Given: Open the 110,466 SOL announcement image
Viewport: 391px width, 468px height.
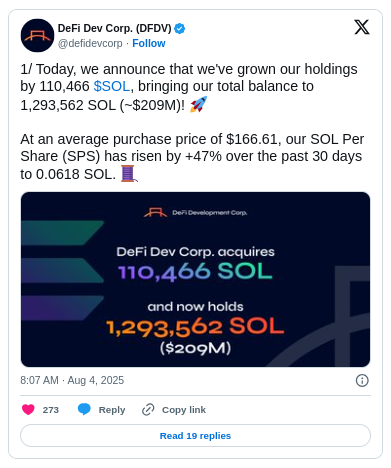Looking at the screenshot, I should pos(195,279).
